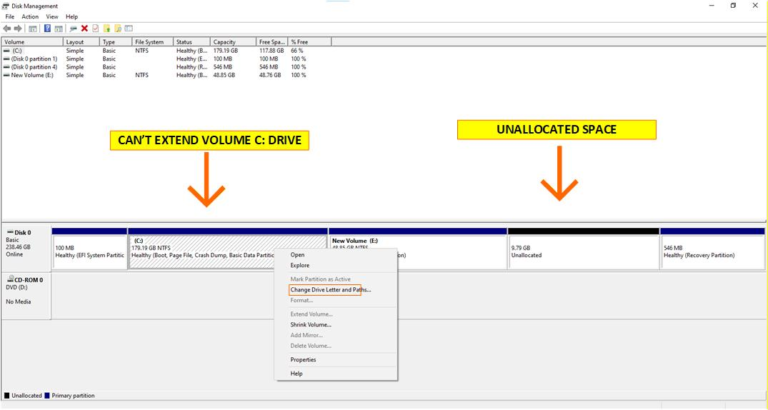Click the Disk Management title bar app icon
The height and width of the screenshot is (410, 768).
point(6,6)
